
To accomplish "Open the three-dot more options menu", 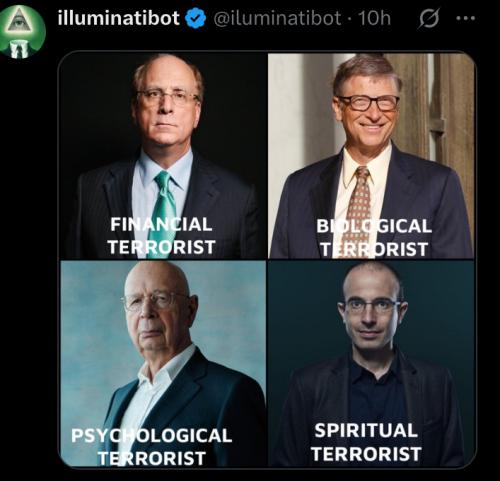I will click(x=466, y=18).
